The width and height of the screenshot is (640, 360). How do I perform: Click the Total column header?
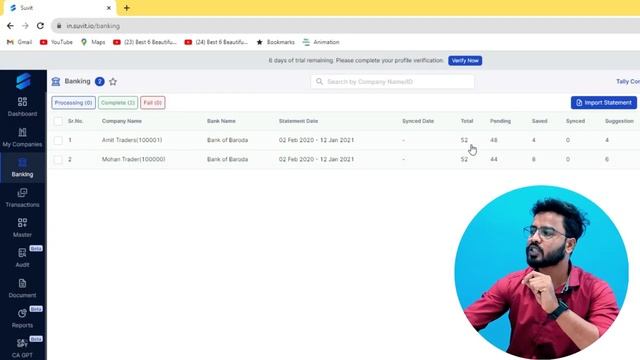click(x=467, y=121)
